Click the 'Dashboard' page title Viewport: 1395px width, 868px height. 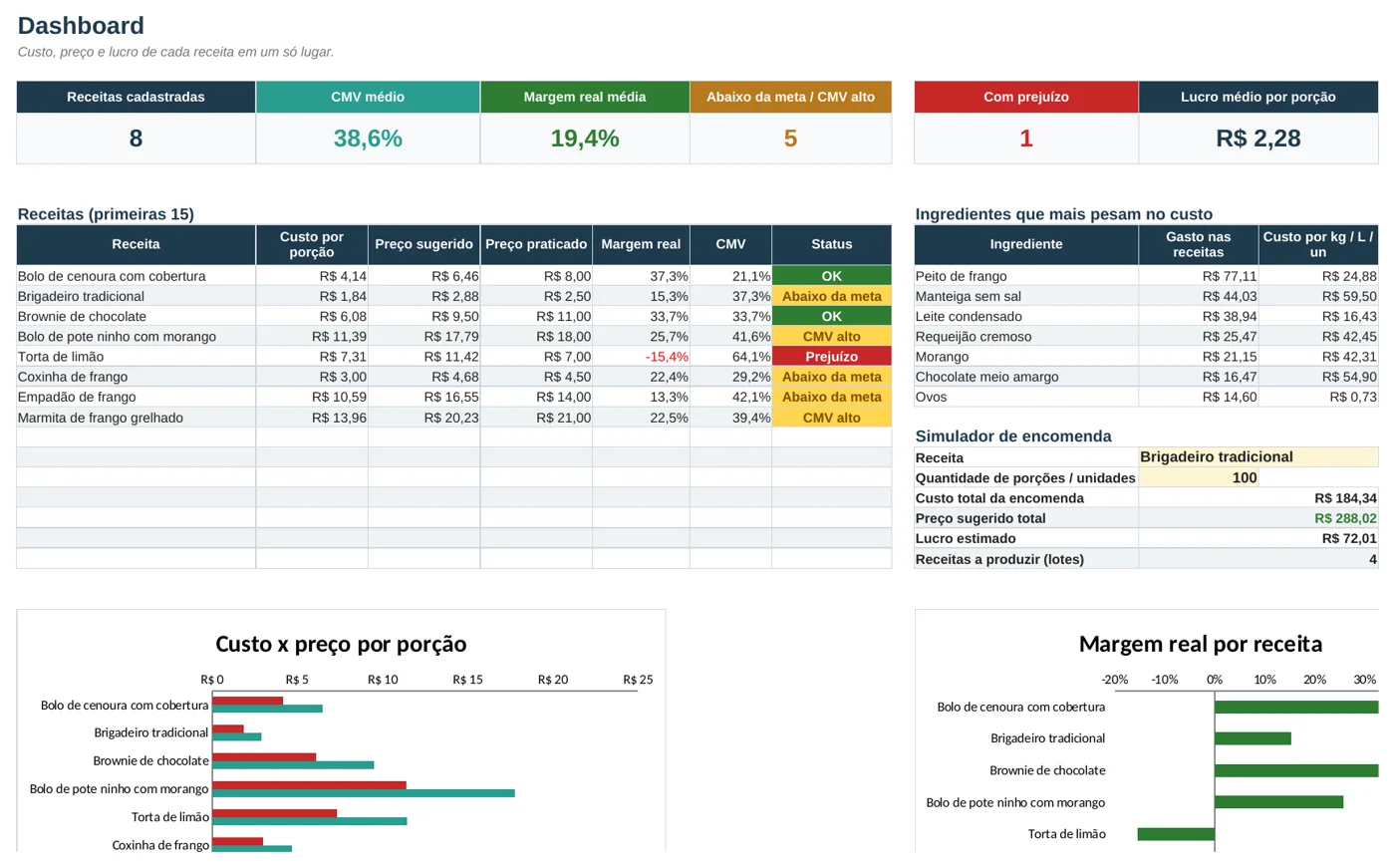[x=81, y=26]
